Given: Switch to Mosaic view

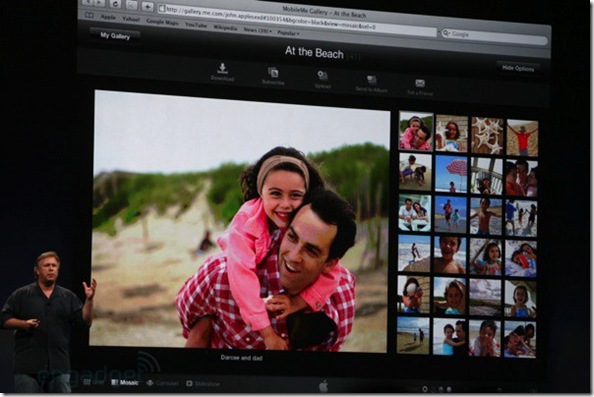Looking at the screenshot, I should point(125,383).
